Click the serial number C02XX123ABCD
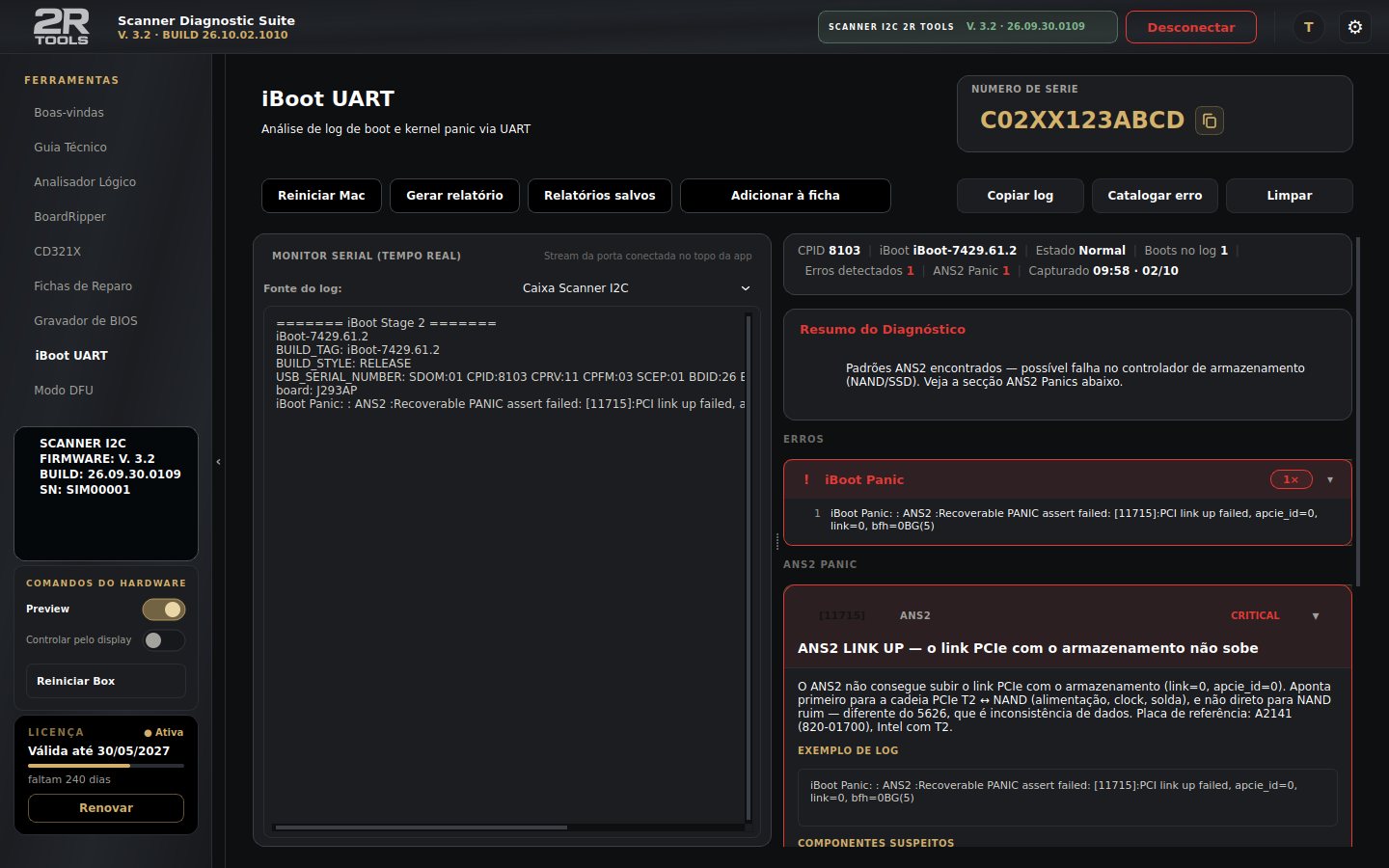Viewport: 1389px width, 868px height. [x=1082, y=121]
